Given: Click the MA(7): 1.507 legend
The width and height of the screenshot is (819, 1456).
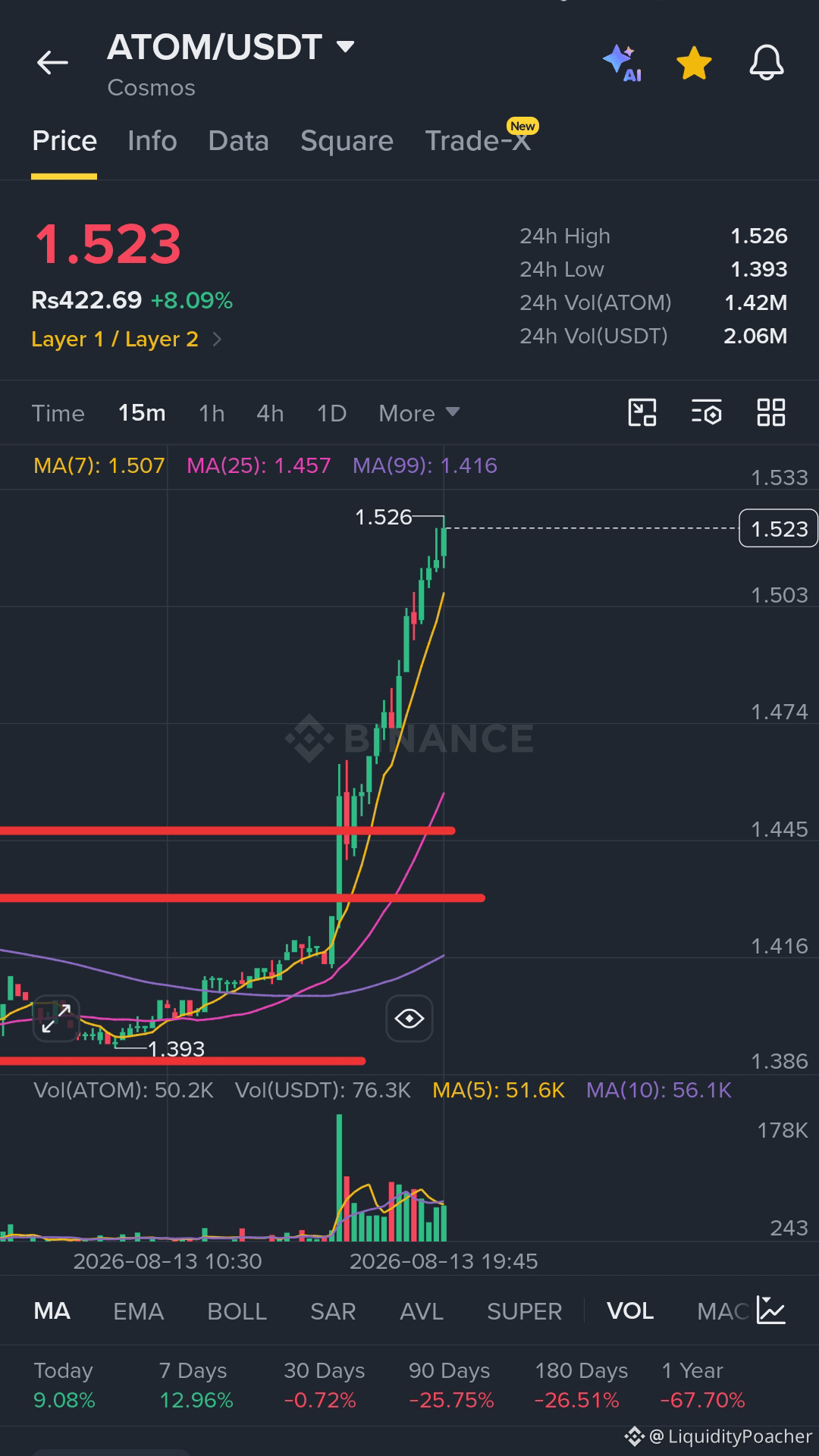Looking at the screenshot, I should click(99, 465).
